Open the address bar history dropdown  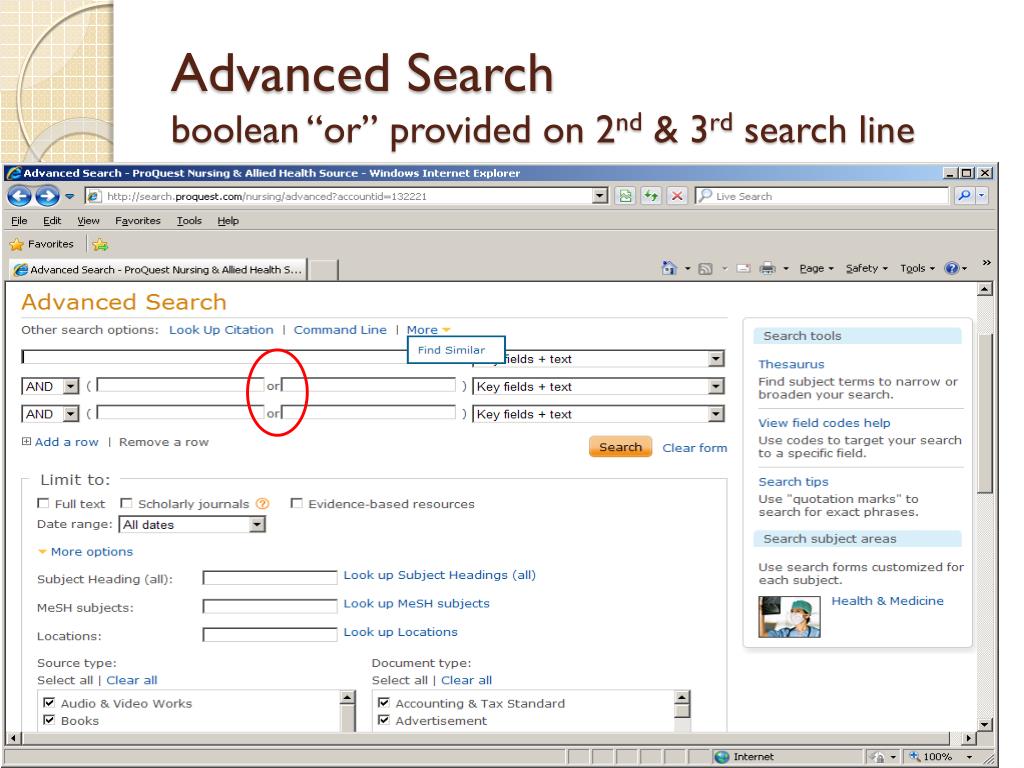pos(600,196)
